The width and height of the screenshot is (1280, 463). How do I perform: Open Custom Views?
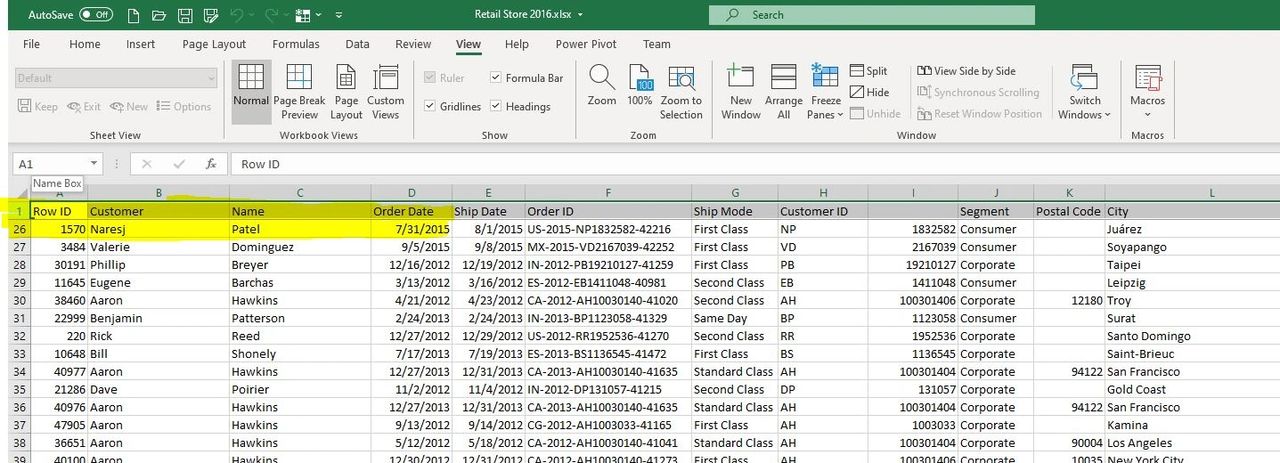click(x=385, y=91)
